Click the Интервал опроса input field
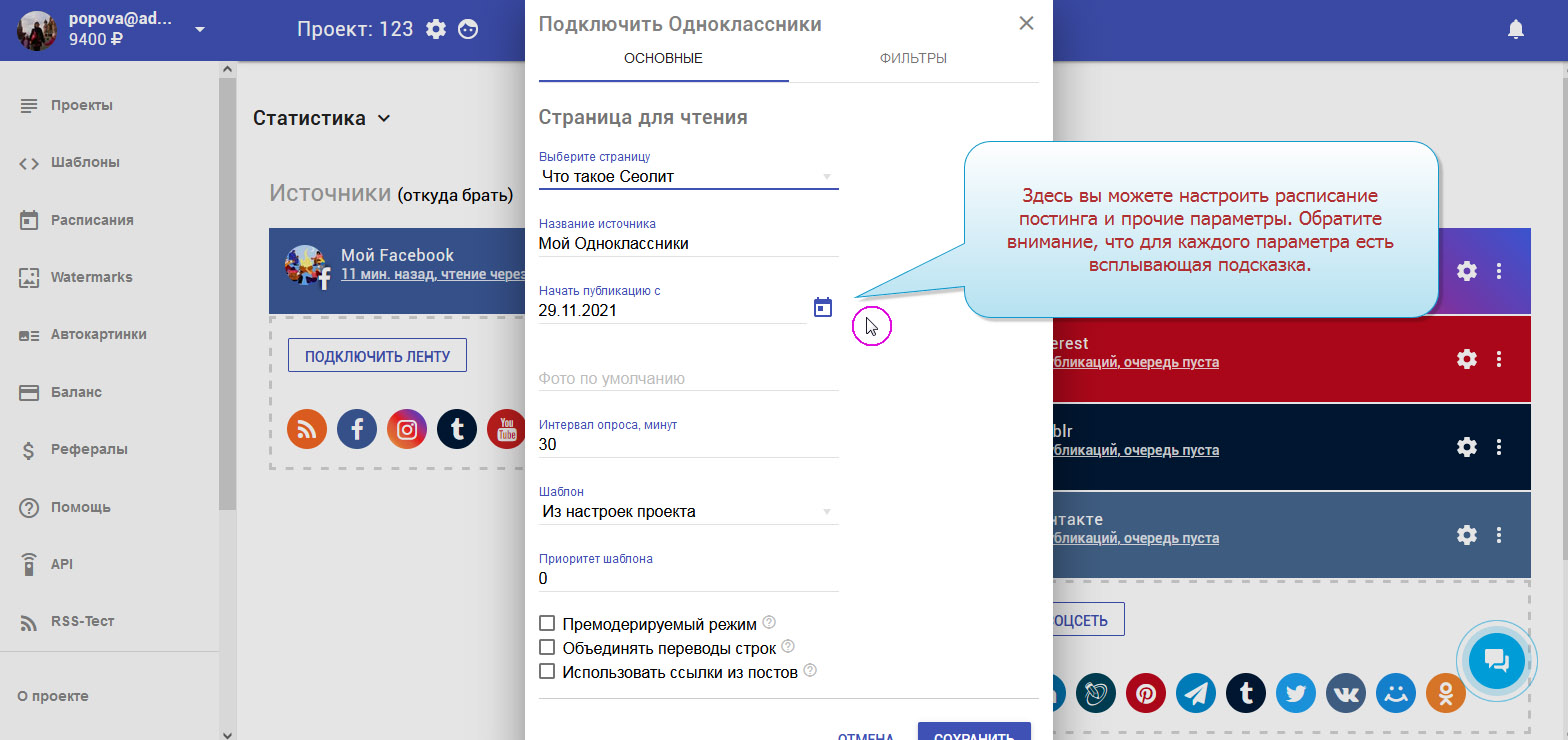Viewport: 1568px width, 740px height. tap(688, 445)
